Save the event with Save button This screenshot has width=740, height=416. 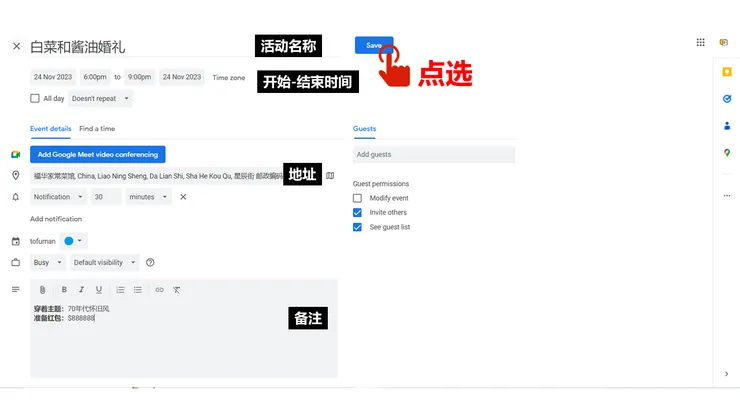tap(374, 45)
